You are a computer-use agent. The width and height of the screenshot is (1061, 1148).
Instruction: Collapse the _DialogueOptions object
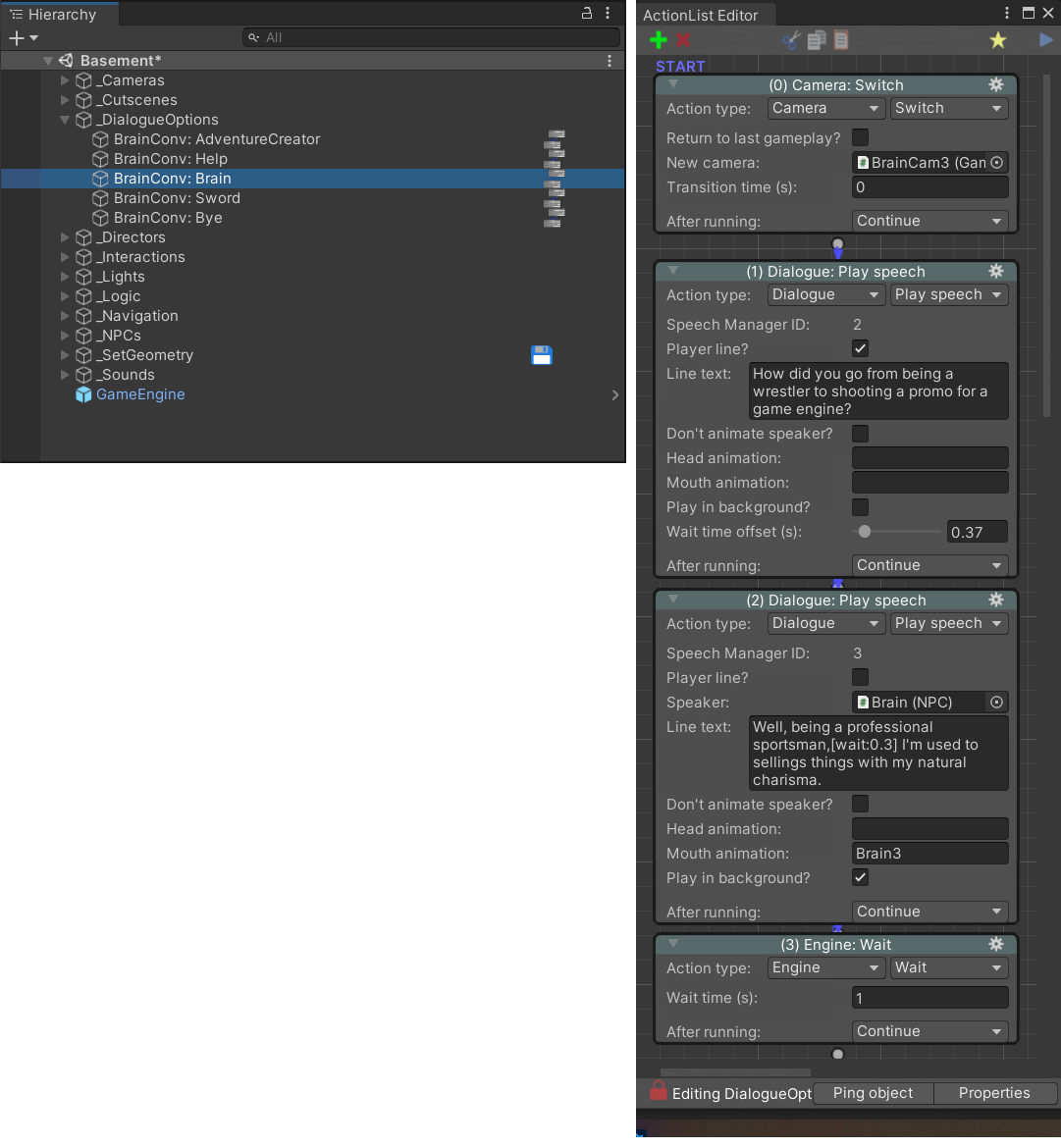(65, 120)
